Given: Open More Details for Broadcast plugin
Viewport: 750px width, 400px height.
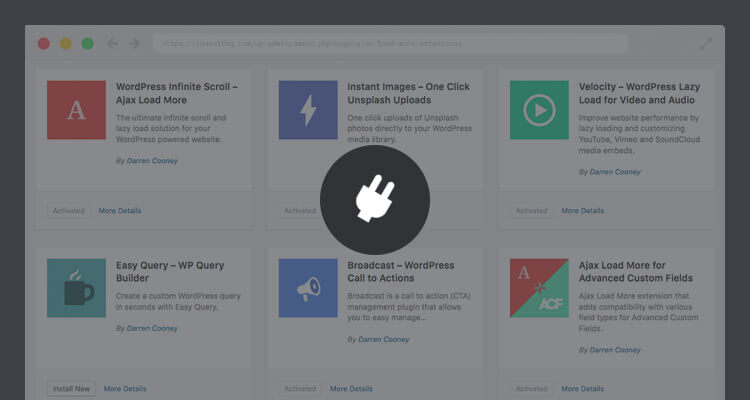Looking at the screenshot, I should tap(351, 389).
